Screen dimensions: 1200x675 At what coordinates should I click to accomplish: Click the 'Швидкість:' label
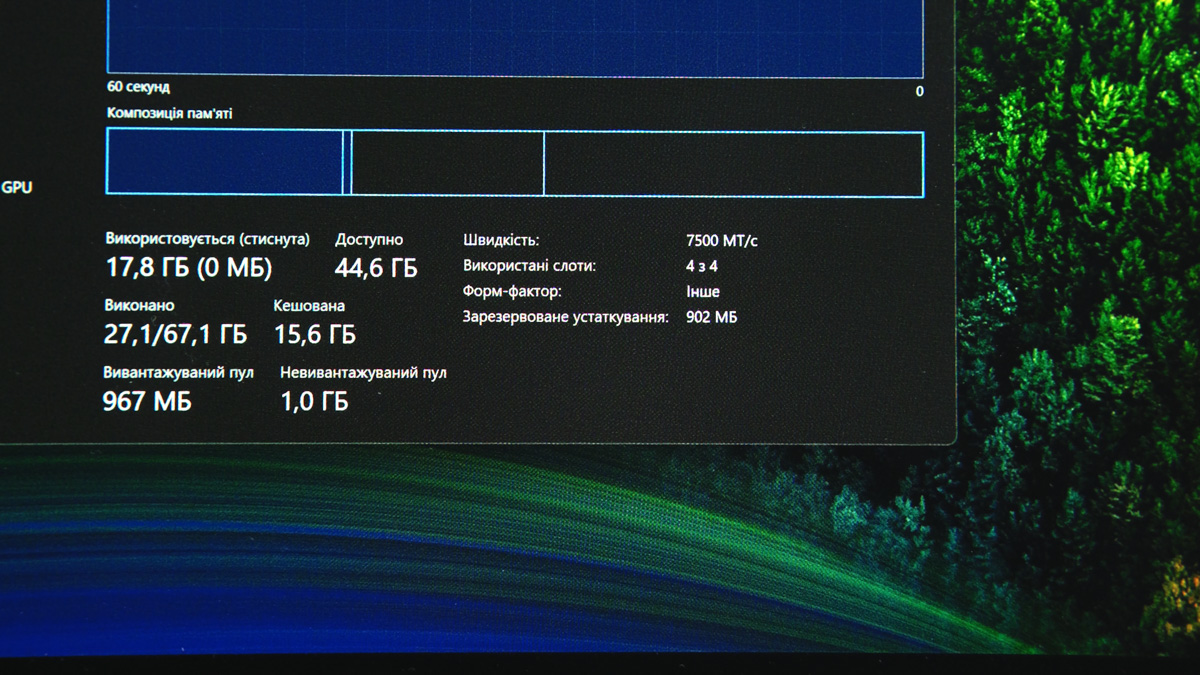point(501,241)
